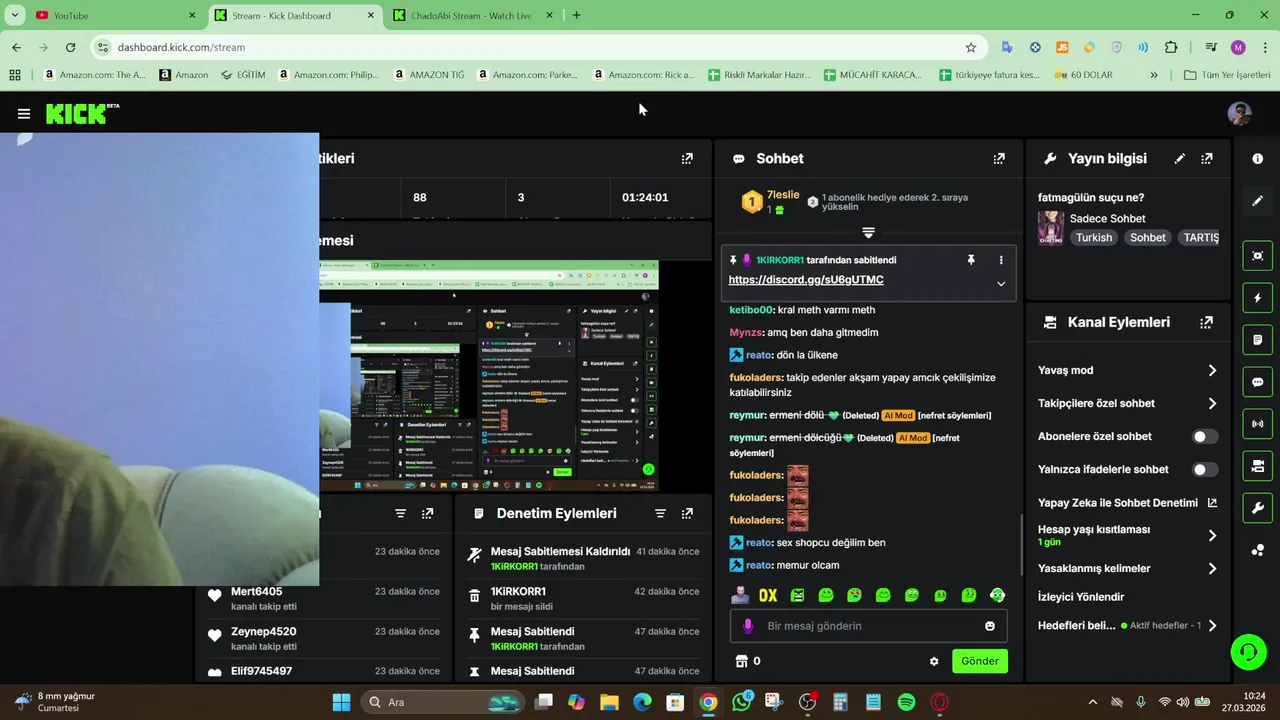
Task: Unpin the pinned chat message
Action: pyautogui.click(x=970, y=260)
